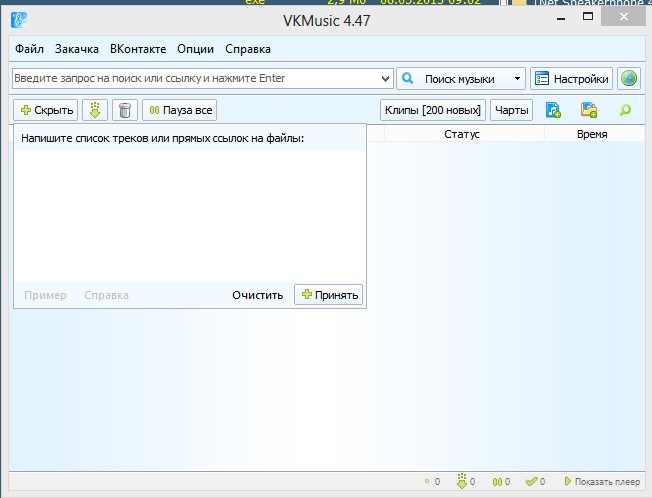Click the downloading count status icon
This screenshot has height=498, width=652.
pos(462,481)
